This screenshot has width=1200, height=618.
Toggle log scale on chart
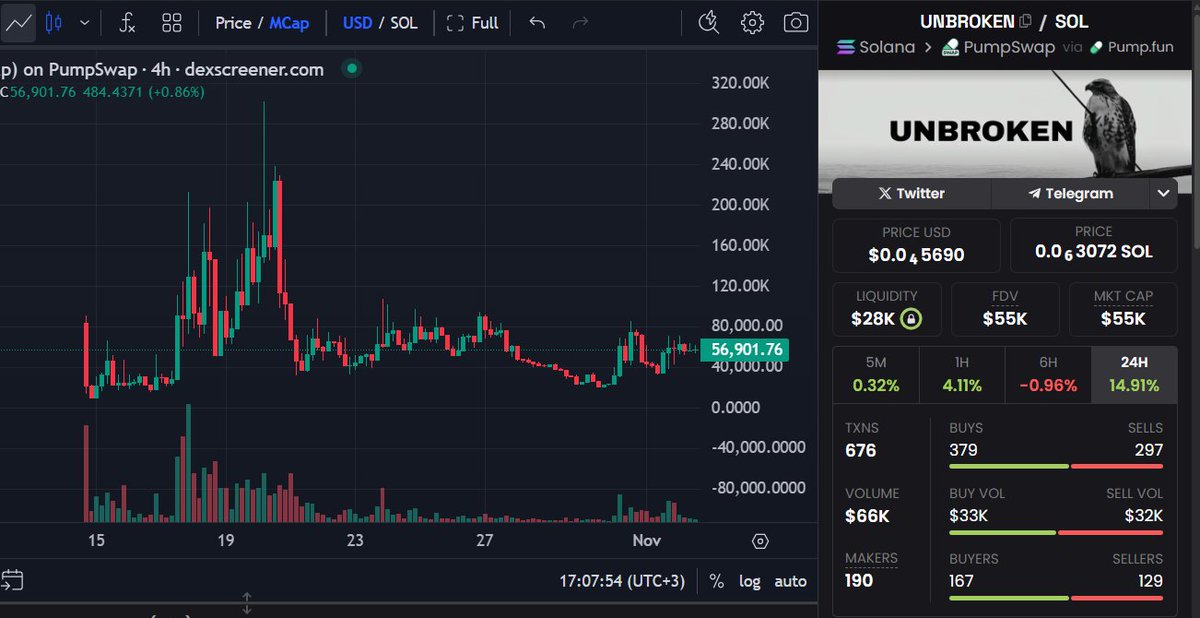(749, 581)
